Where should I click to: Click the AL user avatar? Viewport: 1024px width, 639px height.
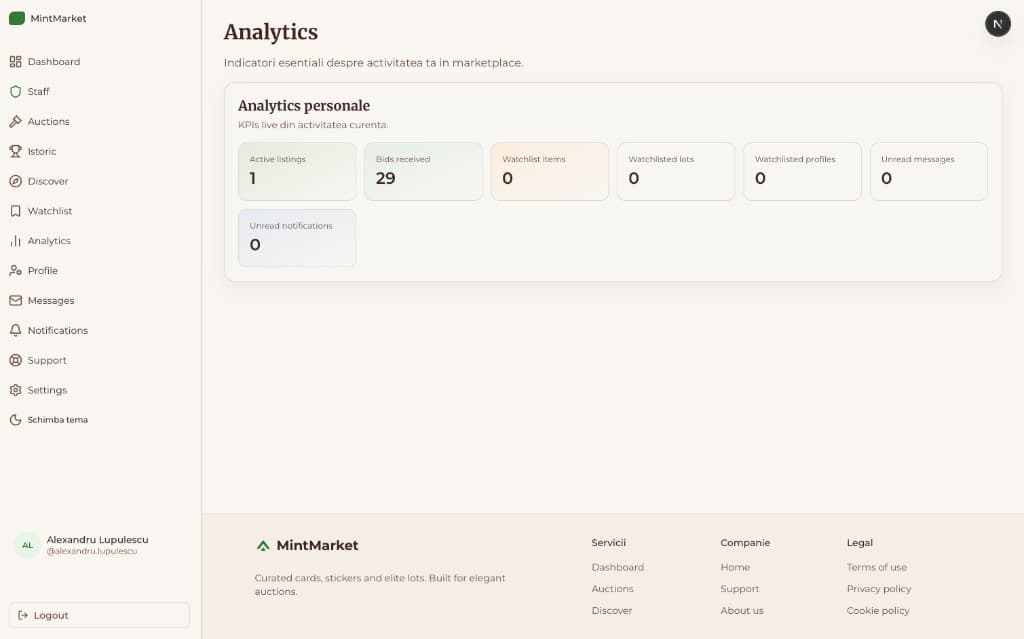[27, 545]
